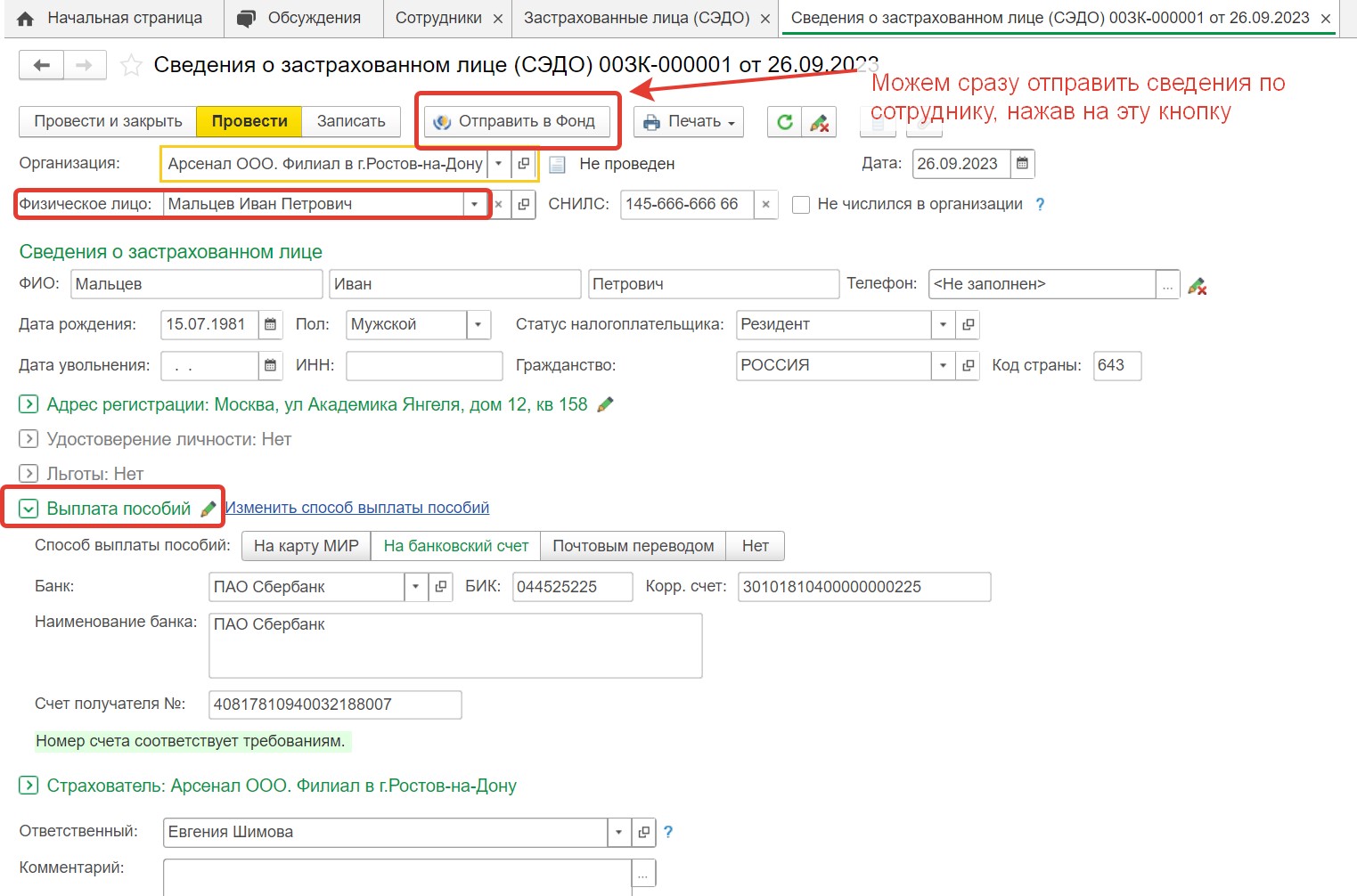Screen dimensions: 1357x896
Task: Add this document to favorites with the star
Action: (x=131, y=65)
